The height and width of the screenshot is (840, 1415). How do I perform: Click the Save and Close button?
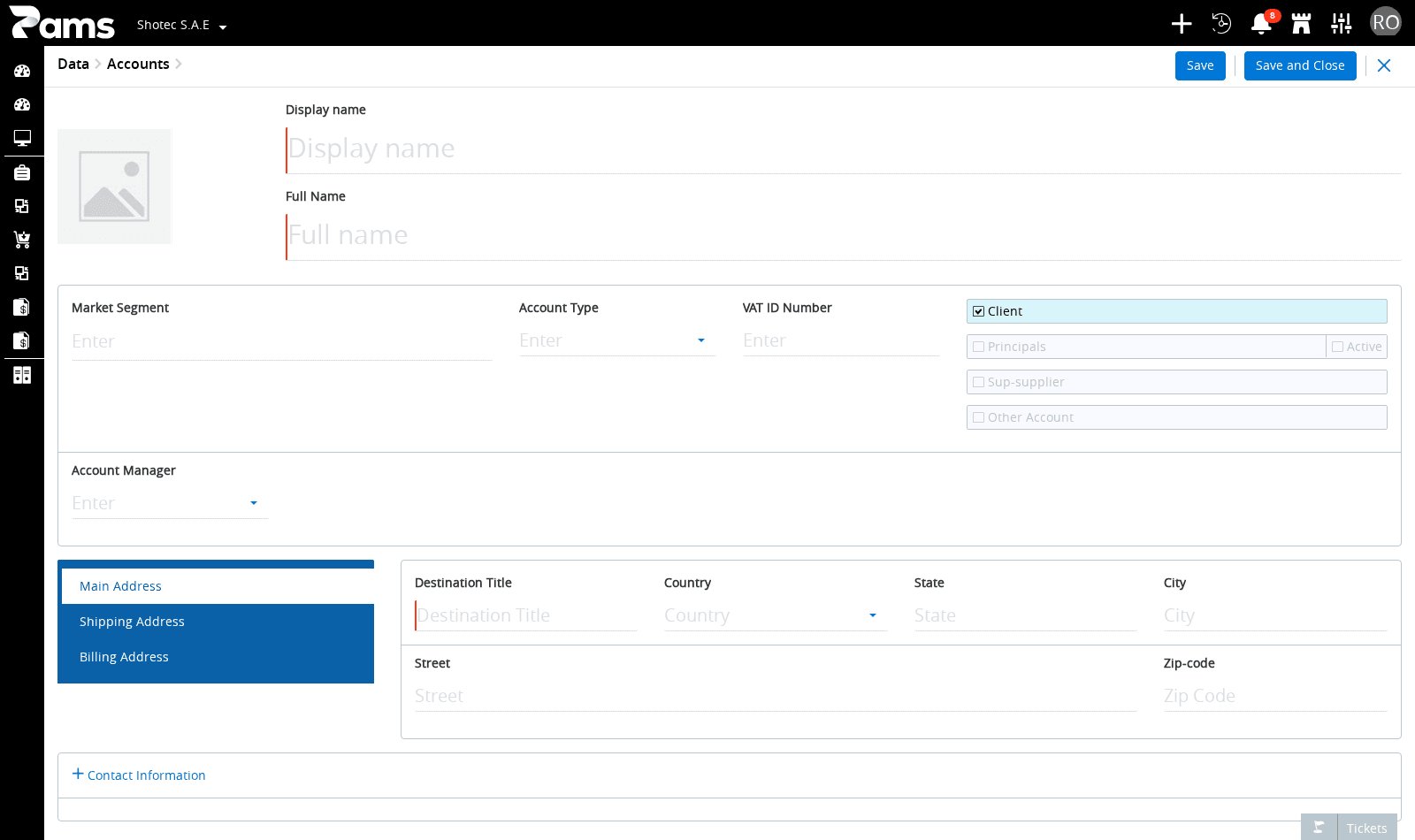1300,65
